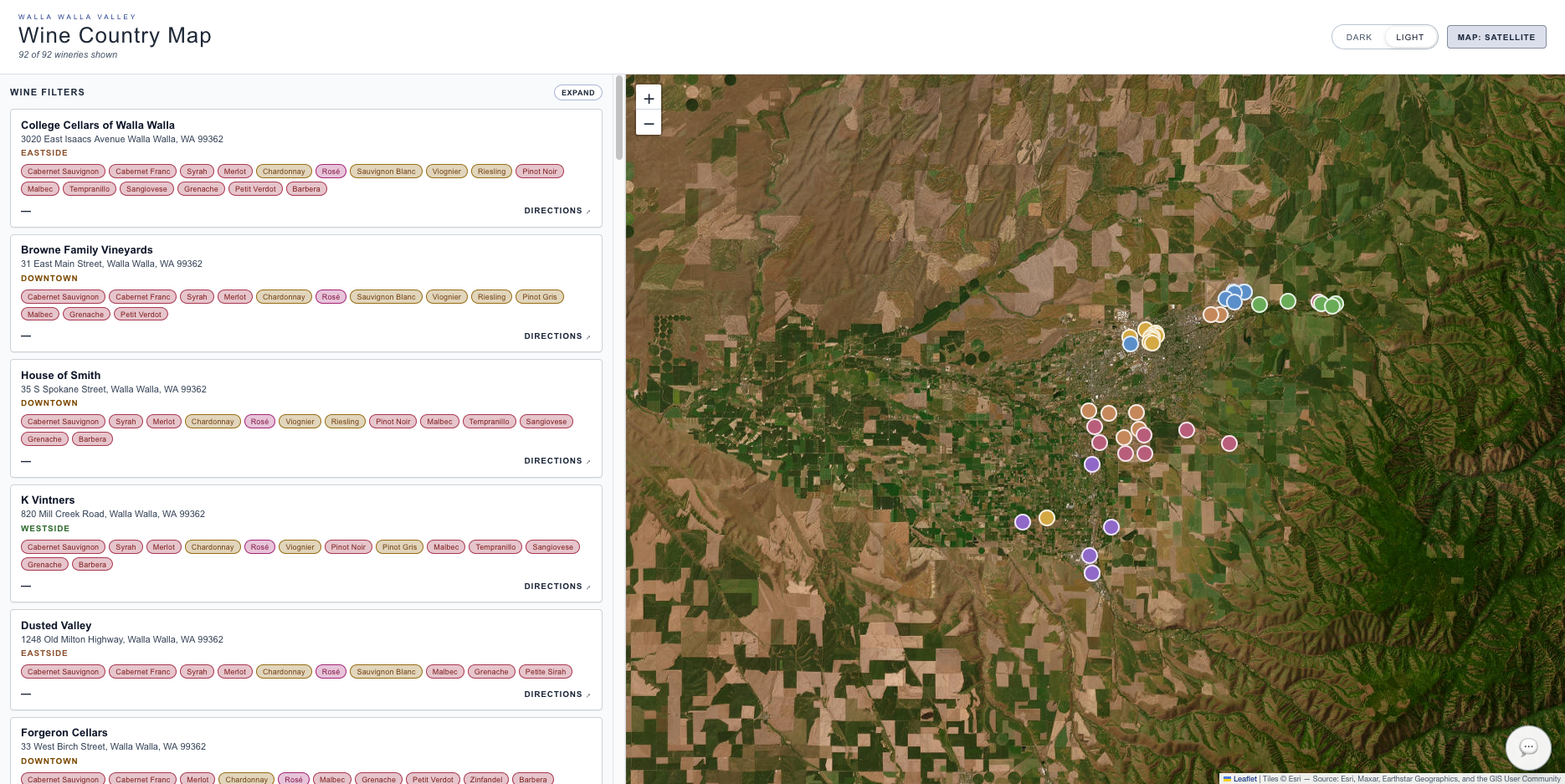Open directions for College Cellars of Walla Walla

pos(557,211)
